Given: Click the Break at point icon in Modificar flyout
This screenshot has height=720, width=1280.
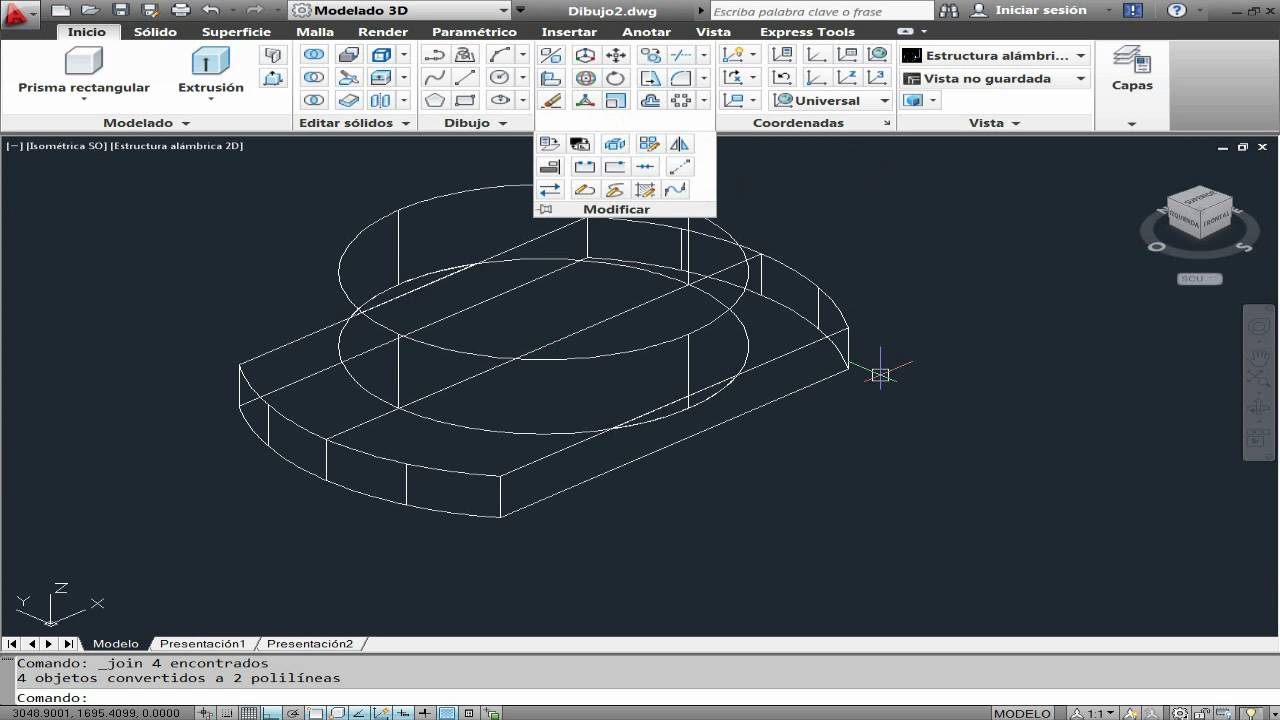Looking at the screenshot, I should click(615, 167).
